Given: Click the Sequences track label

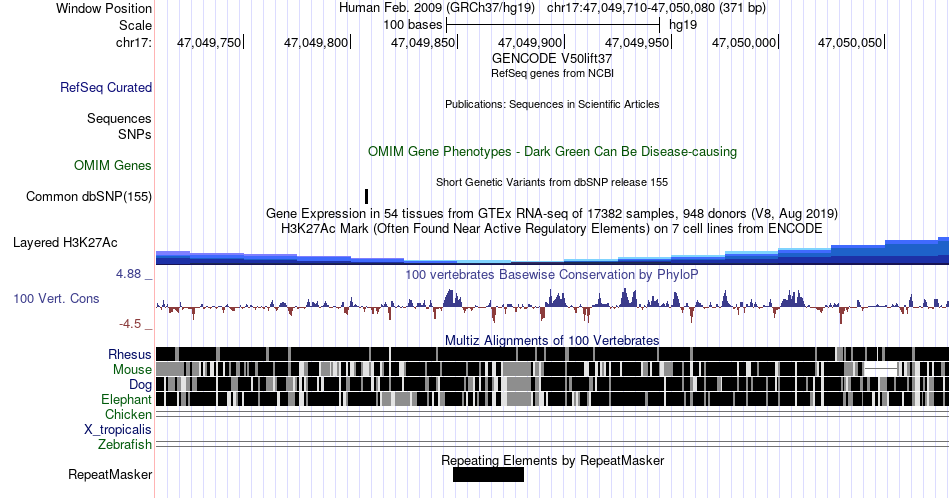Looking at the screenshot, I should pyautogui.click(x=119, y=118).
